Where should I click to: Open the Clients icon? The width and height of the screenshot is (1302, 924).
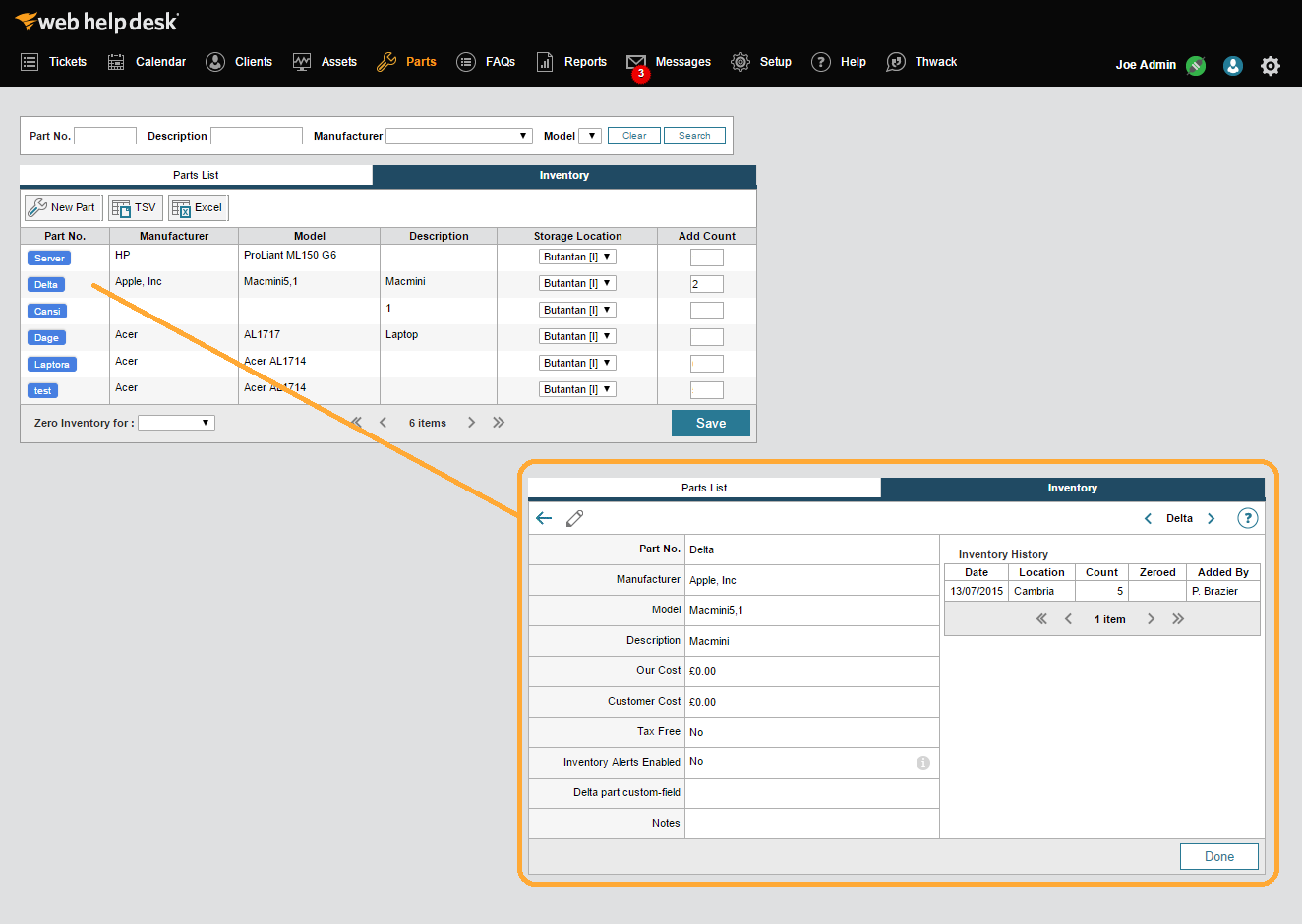click(x=215, y=62)
